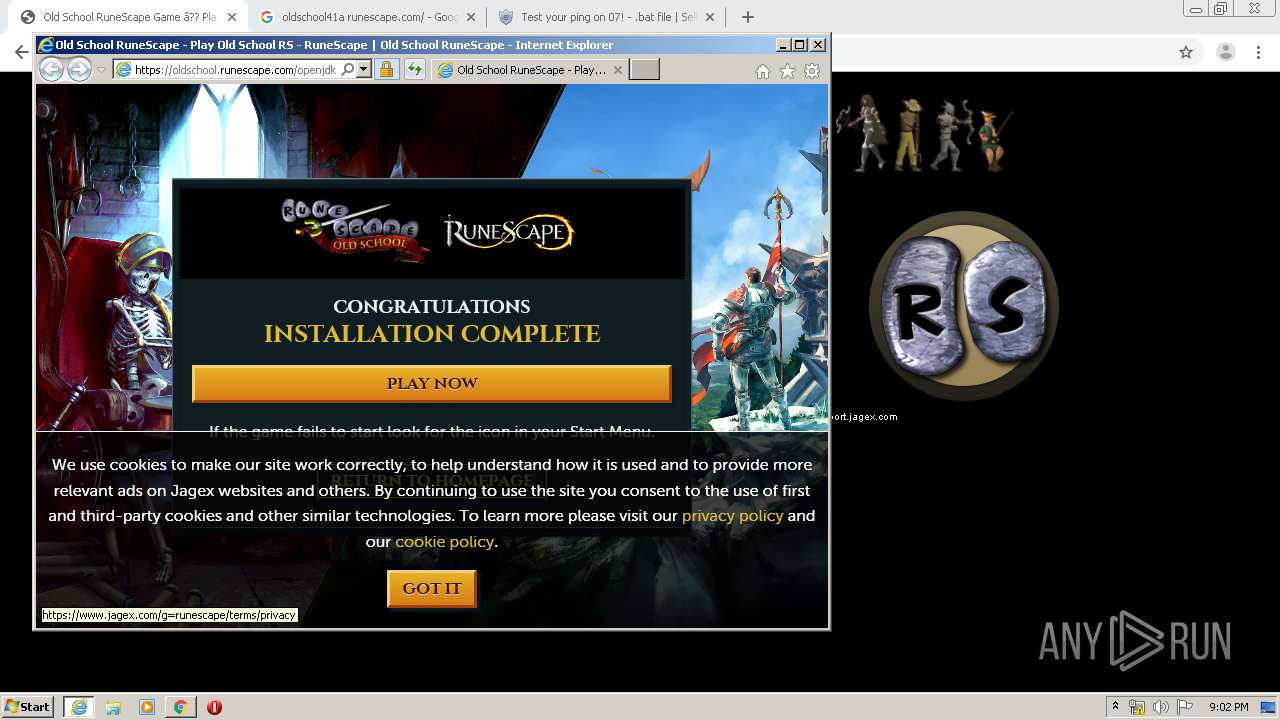Click the RuneScape logo in installer banner

[509, 232]
